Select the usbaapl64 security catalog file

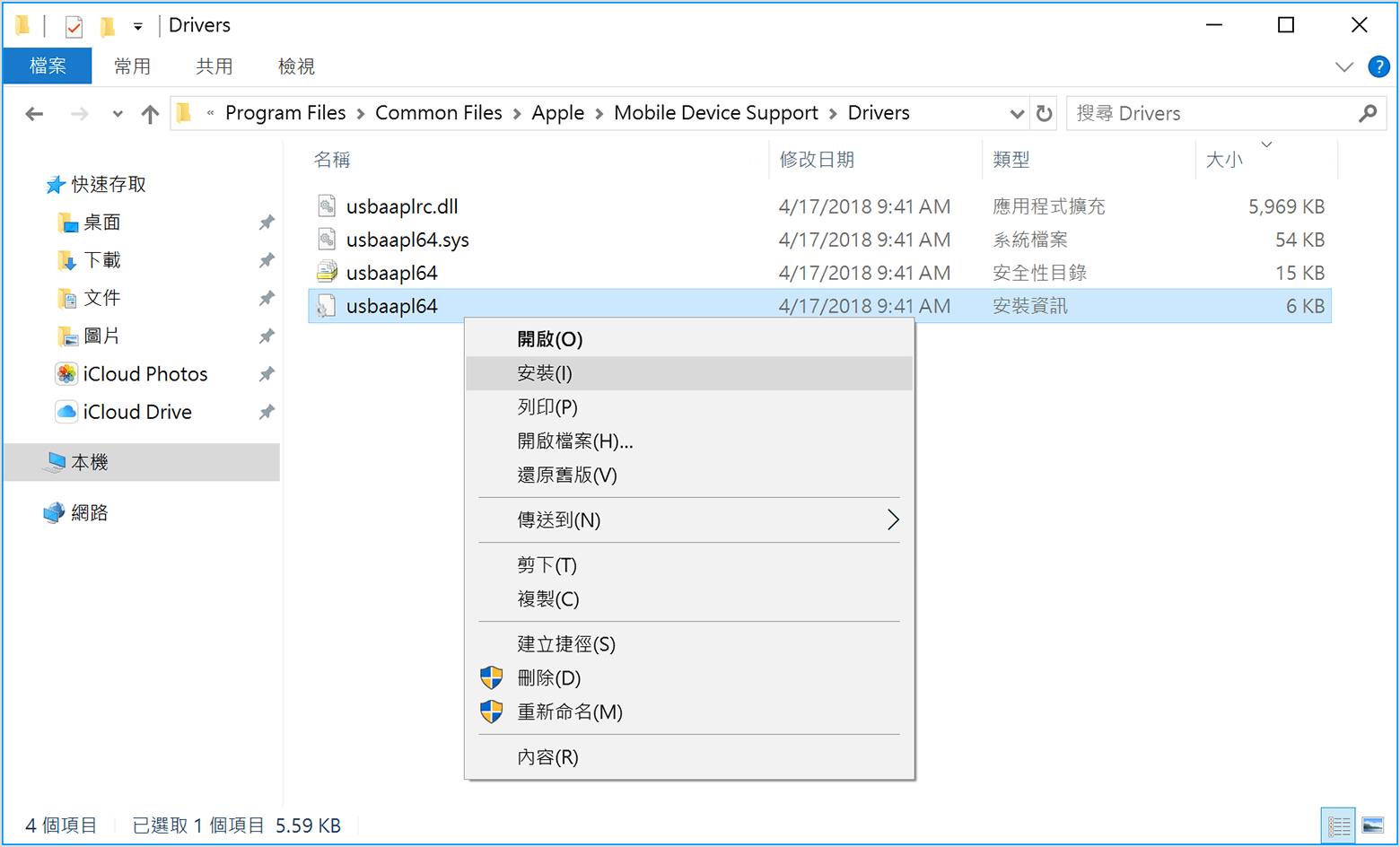819,273
